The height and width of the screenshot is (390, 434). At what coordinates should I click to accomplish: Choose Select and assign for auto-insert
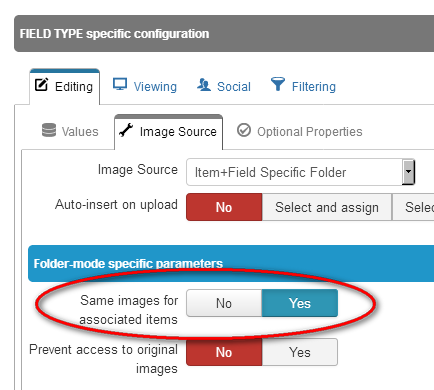327,207
